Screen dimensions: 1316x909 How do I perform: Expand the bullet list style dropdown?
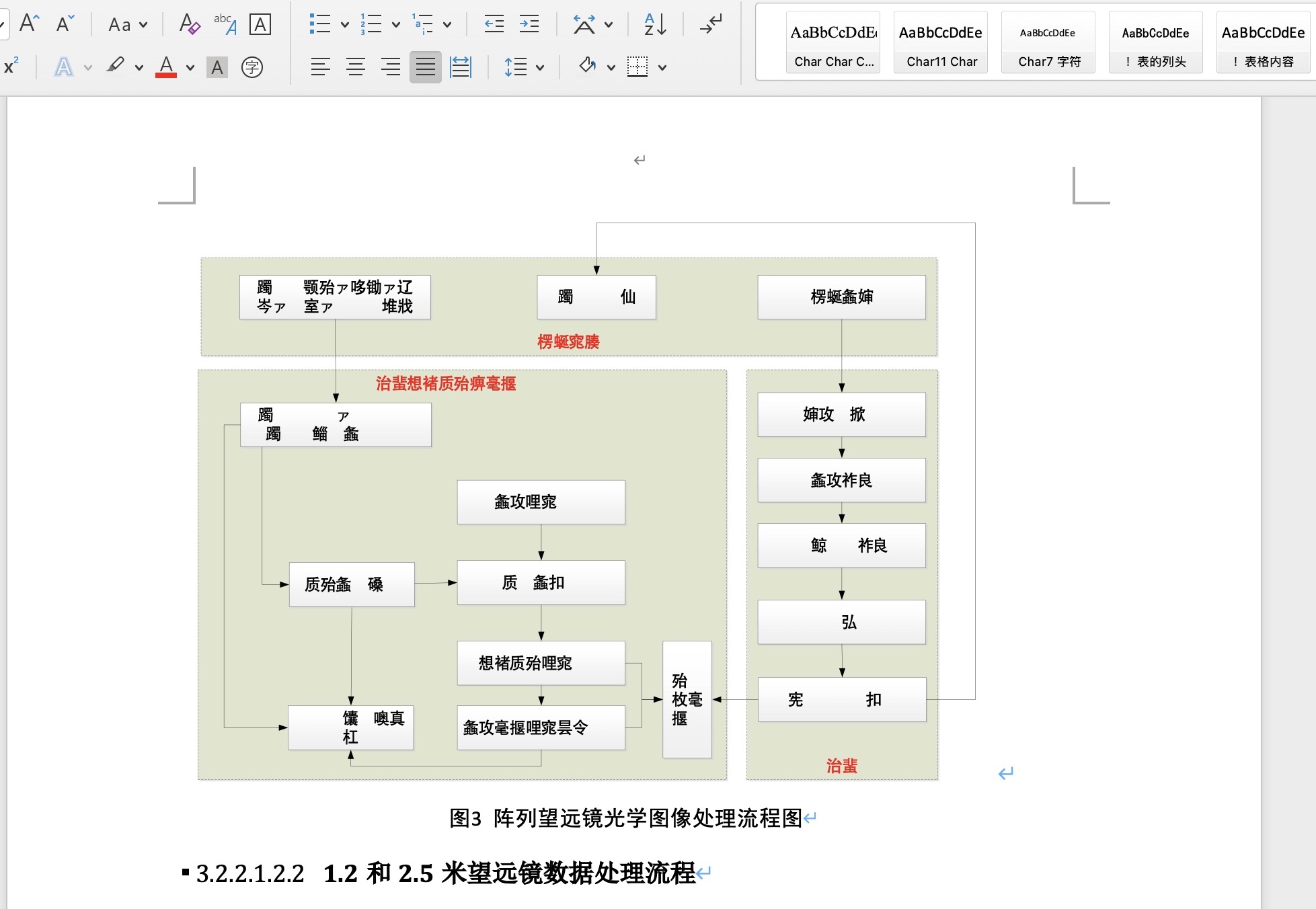345,25
